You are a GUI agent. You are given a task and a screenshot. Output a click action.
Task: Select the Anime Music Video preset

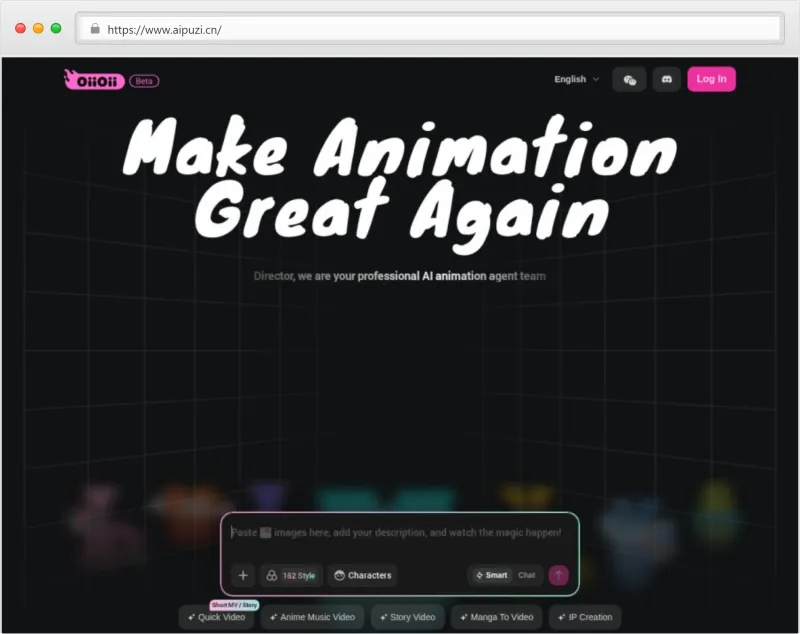312,617
